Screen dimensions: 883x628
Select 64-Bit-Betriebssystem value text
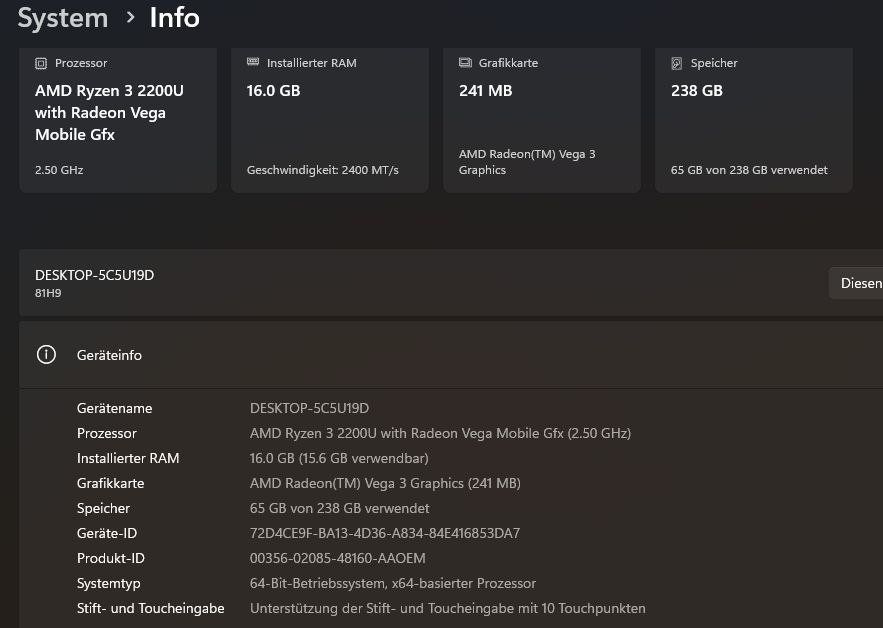click(393, 583)
